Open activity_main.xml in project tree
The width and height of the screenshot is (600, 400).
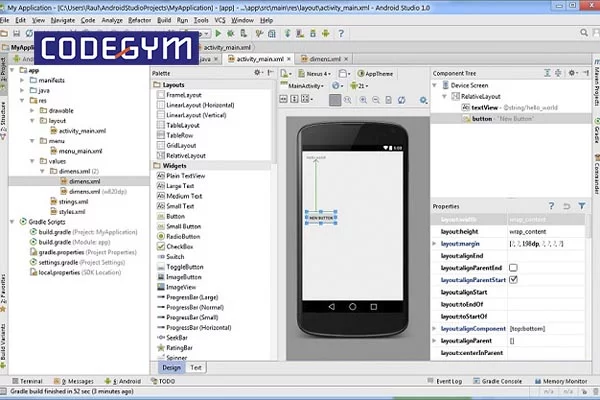pos(78,131)
